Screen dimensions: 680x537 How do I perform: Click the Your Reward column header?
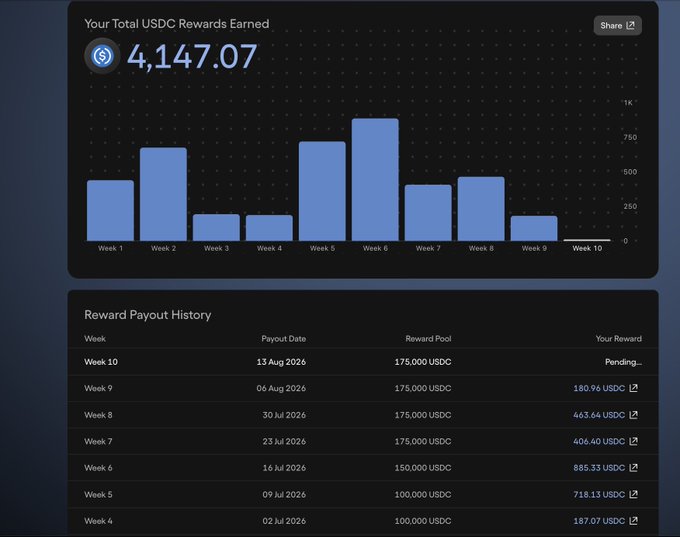(619, 339)
